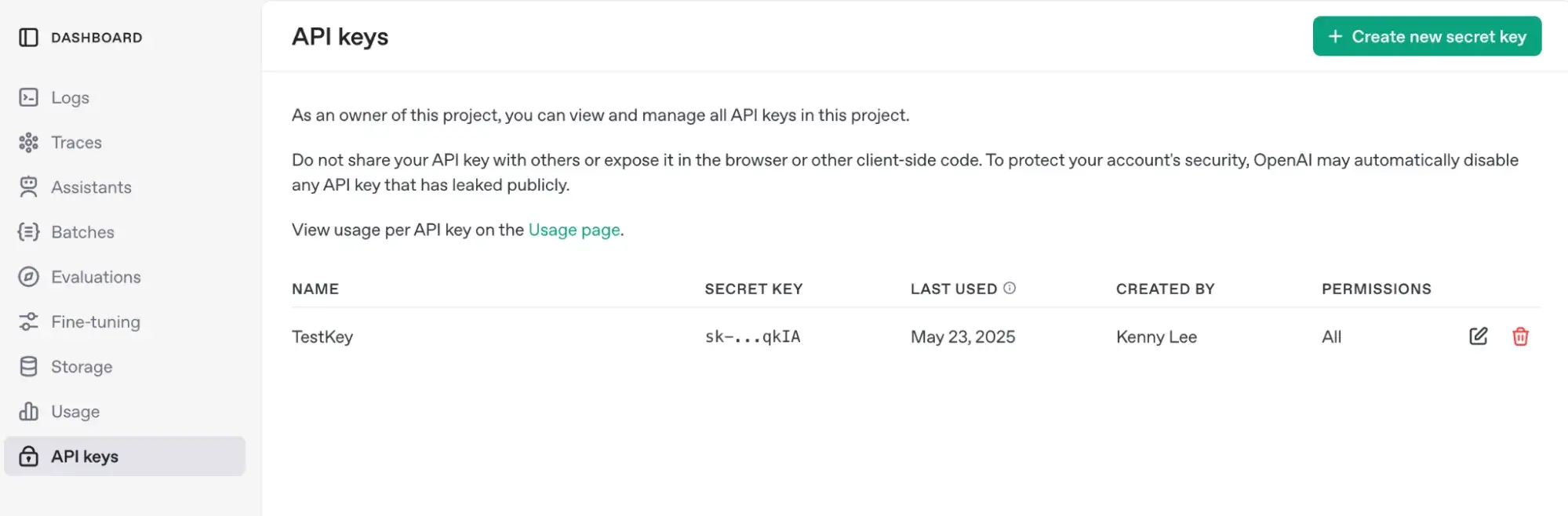Open the Traces section icon
The height and width of the screenshot is (516, 1568).
(x=28, y=142)
